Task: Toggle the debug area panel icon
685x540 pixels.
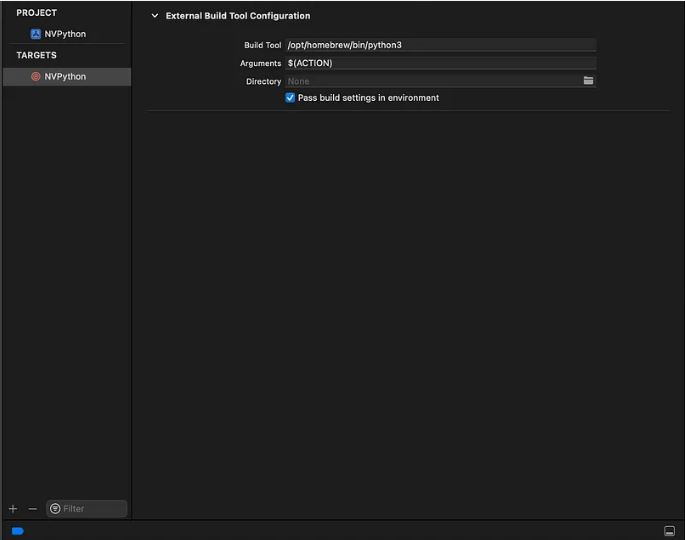Action: click(x=669, y=531)
